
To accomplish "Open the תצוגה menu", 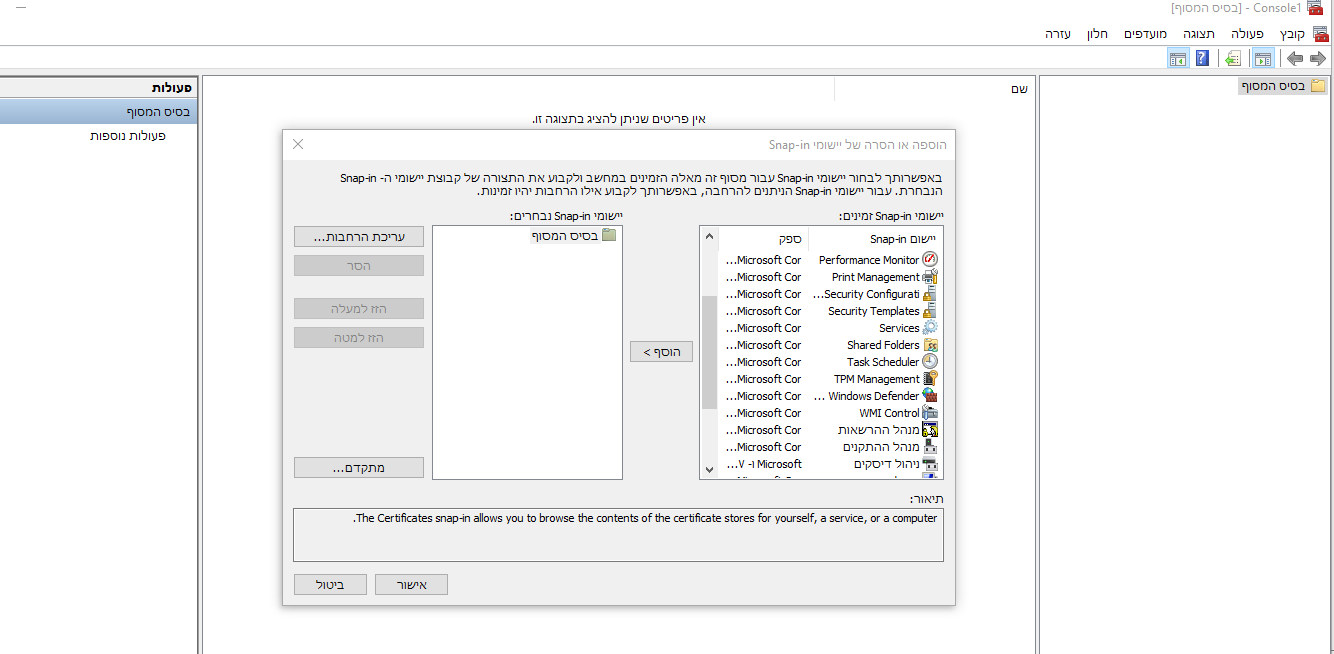I will click(x=1198, y=33).
